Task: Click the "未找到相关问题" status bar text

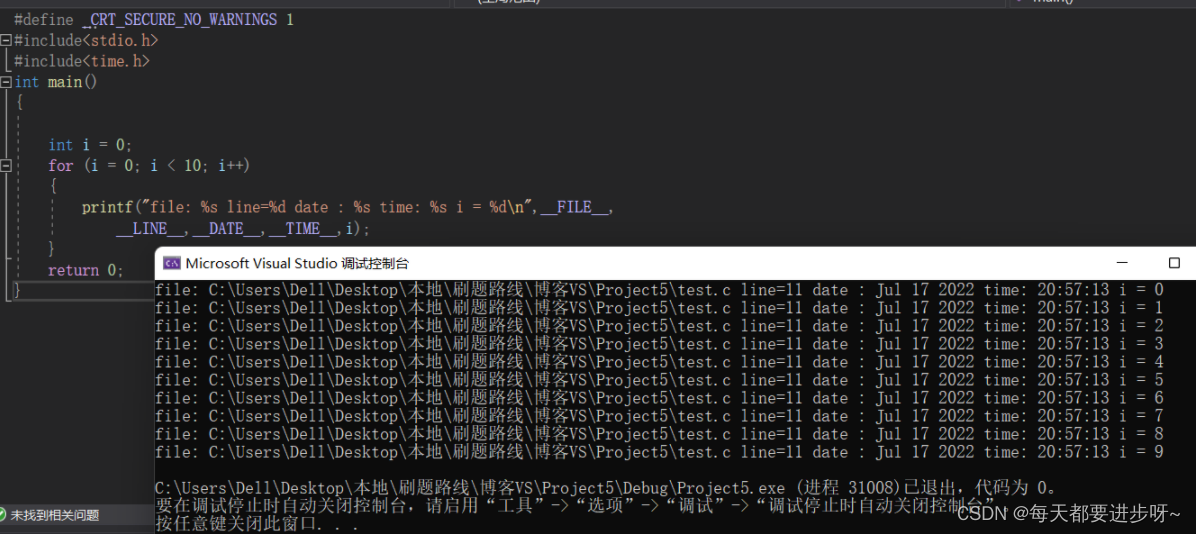Action: (x=54, y=515)
